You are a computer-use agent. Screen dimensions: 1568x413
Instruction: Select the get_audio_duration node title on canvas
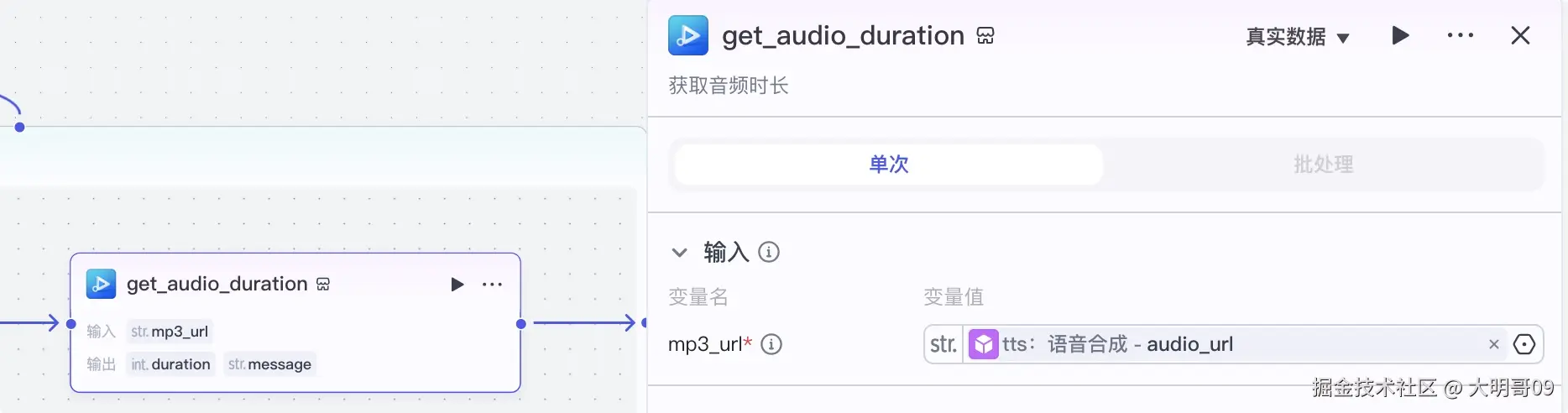point(217,284)
